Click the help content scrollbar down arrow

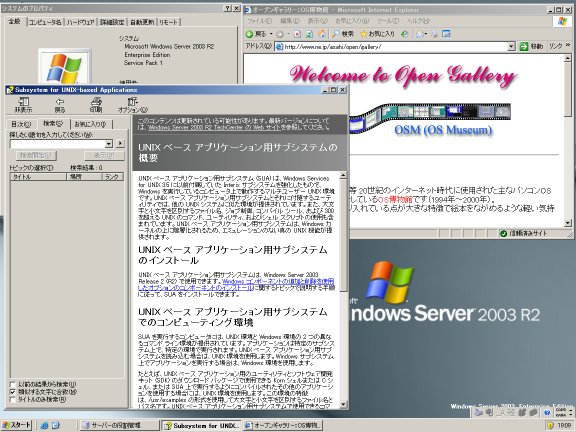(343, 404)
